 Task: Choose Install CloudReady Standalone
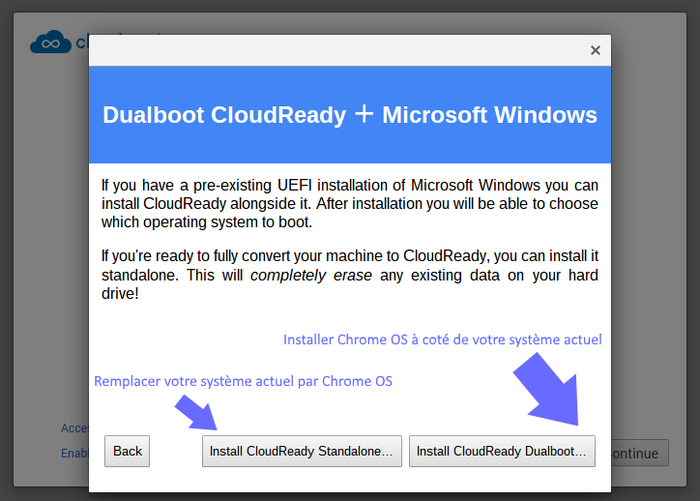(302, 451)
